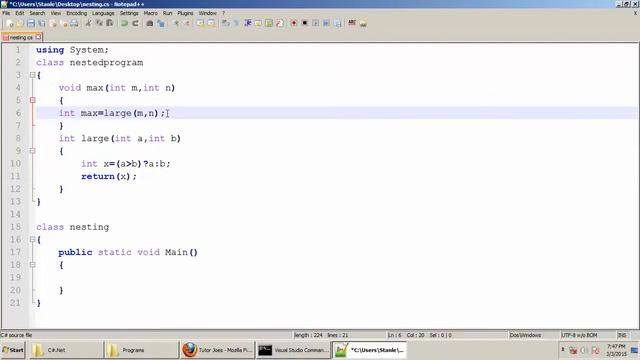Toggle show all characters icon

236,23
